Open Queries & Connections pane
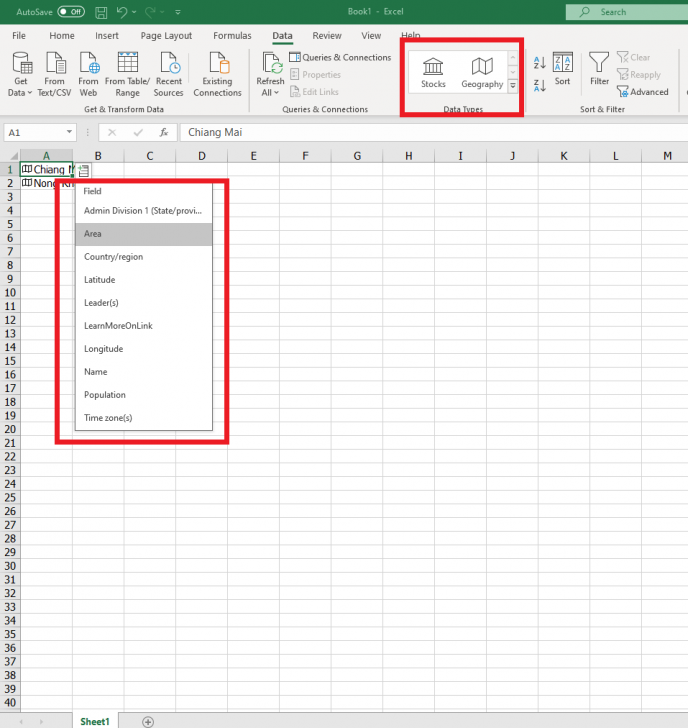This screenshot has width=688, height=728. (340, 58)
